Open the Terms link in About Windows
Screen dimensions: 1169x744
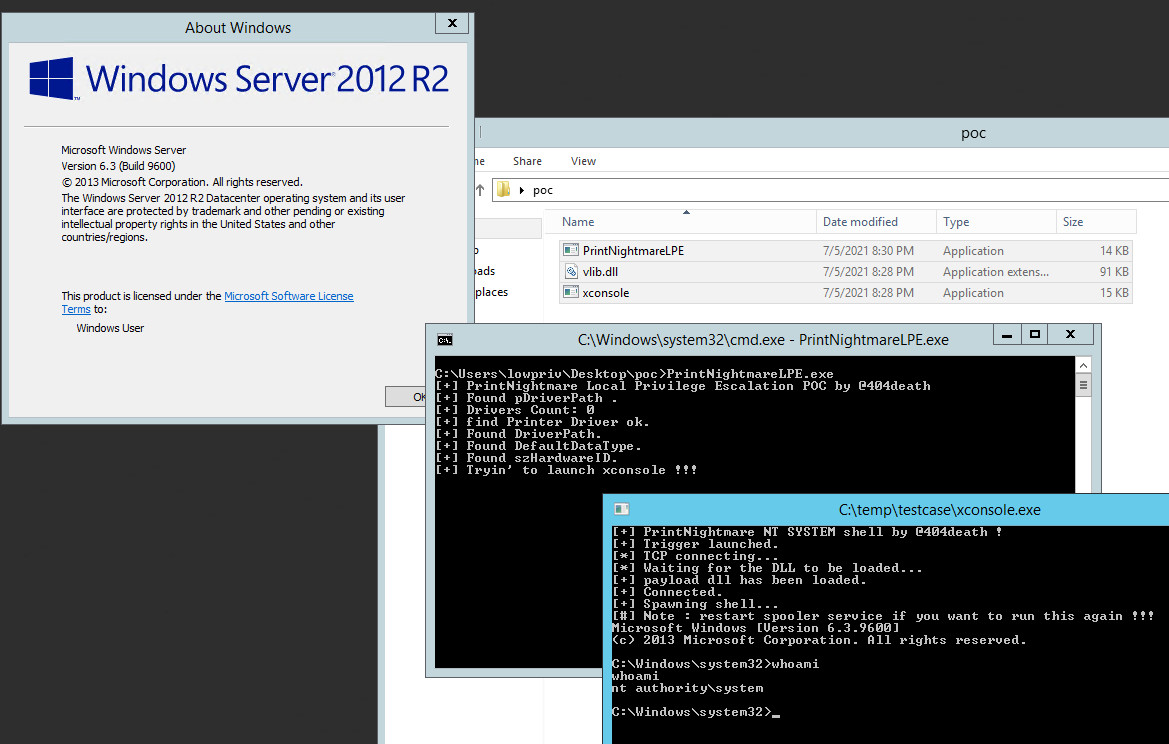point(76,309)
